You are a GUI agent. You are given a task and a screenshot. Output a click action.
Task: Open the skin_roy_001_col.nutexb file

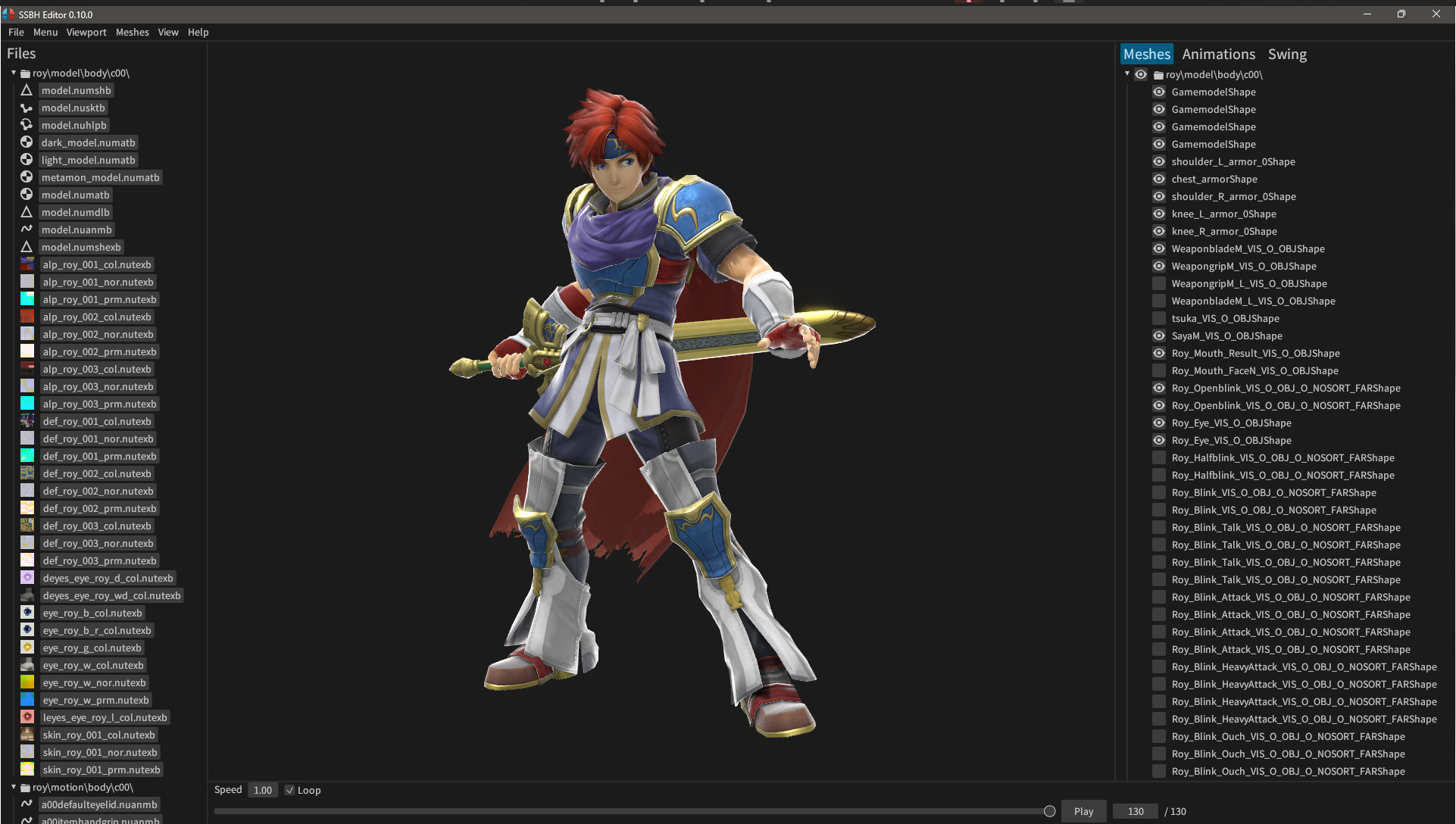tap(98, 735)
